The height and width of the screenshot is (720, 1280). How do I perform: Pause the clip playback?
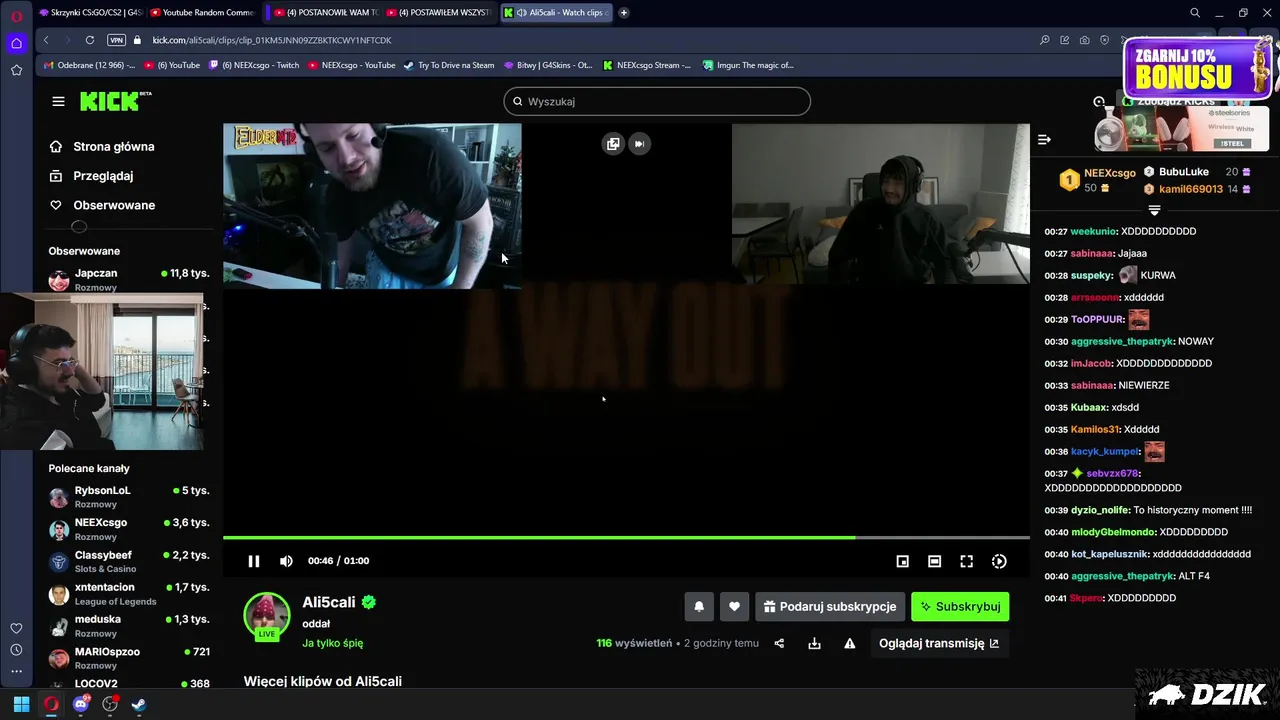click(254, 561)
